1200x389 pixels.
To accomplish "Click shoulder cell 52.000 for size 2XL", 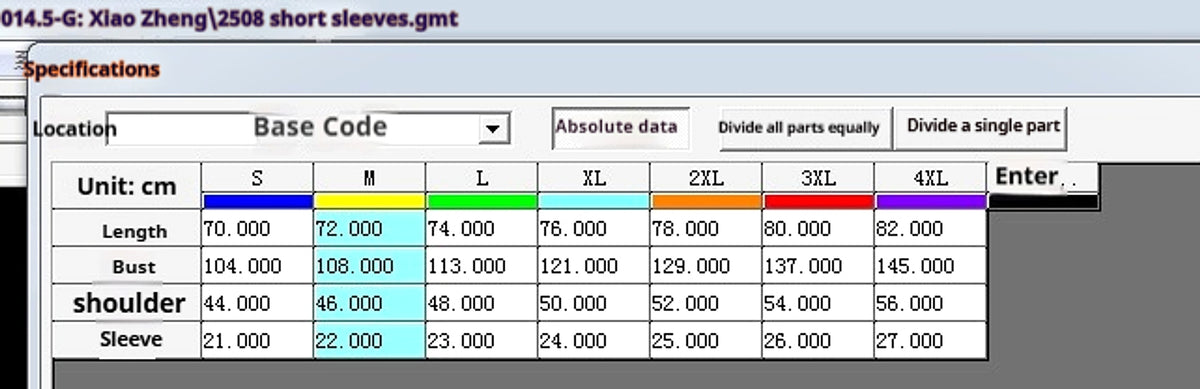I will [x=705, y=303].
